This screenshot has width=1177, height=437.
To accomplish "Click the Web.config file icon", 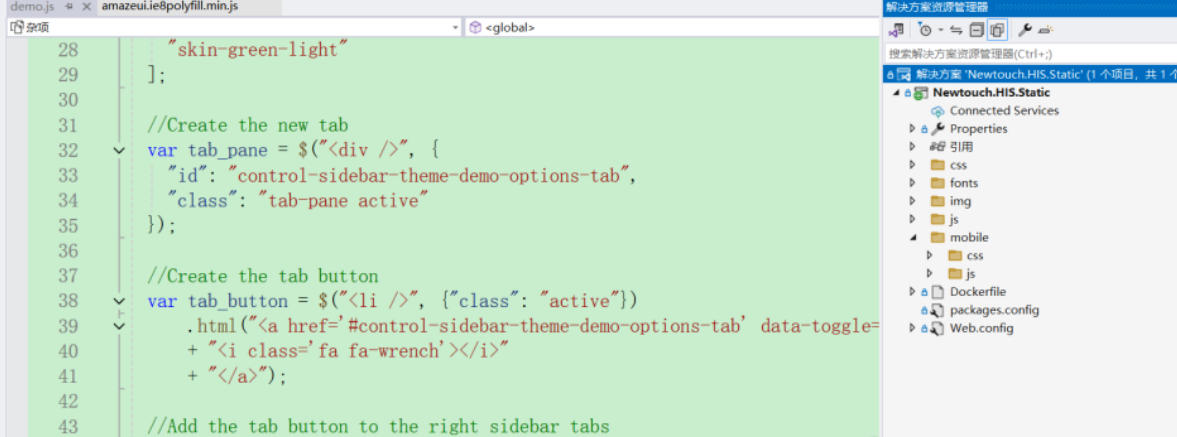I will [937, 328].
